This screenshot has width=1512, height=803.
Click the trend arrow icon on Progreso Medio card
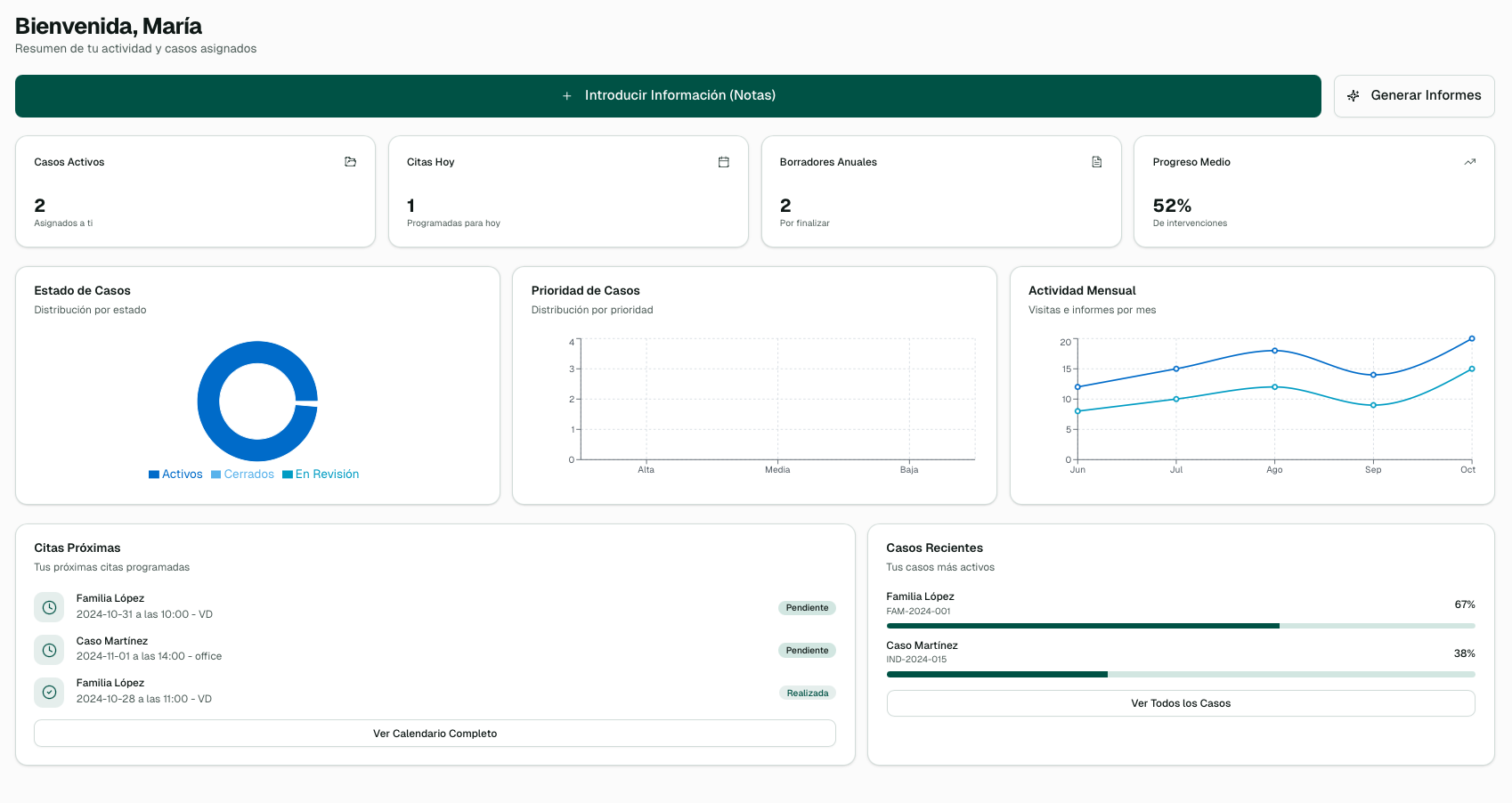pyautogui.click(x=1469, y=162)
